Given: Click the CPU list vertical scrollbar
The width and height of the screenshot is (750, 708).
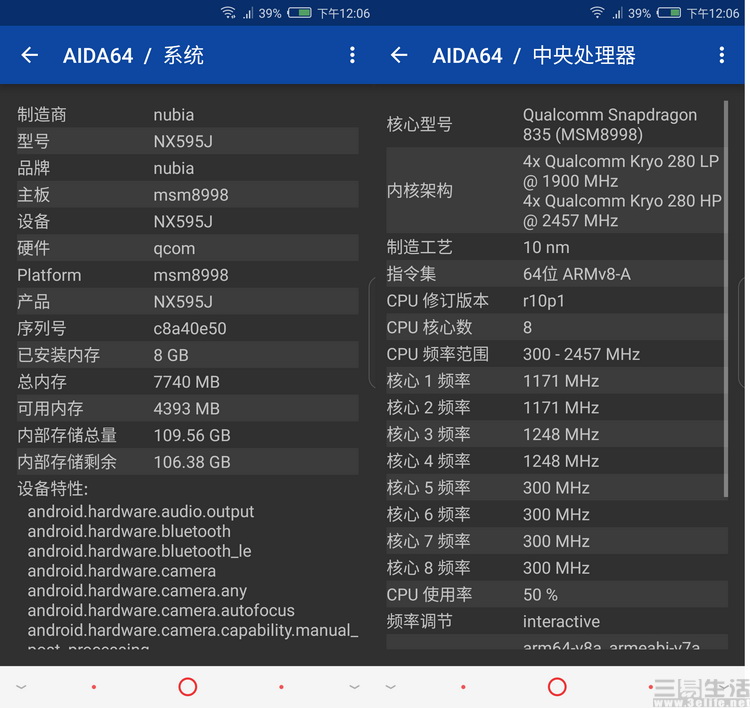Looking at the screenshot, I should pyautogui.click(x=726, y=300).
